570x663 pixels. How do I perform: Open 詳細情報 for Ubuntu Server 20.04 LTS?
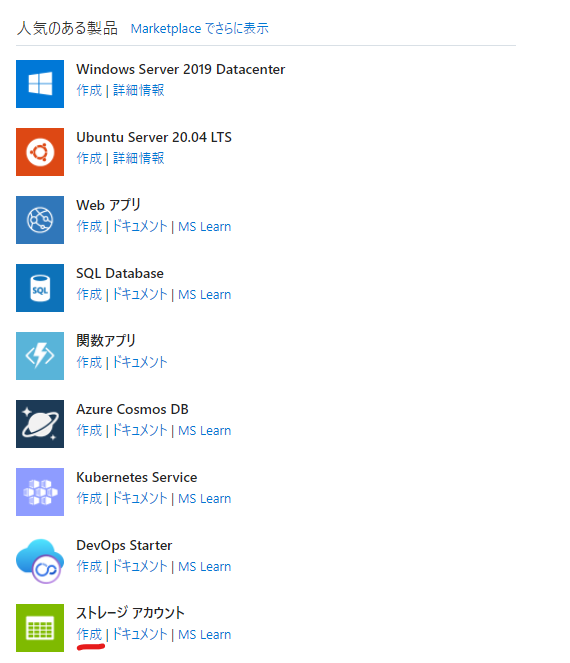(x=139, y=158)
